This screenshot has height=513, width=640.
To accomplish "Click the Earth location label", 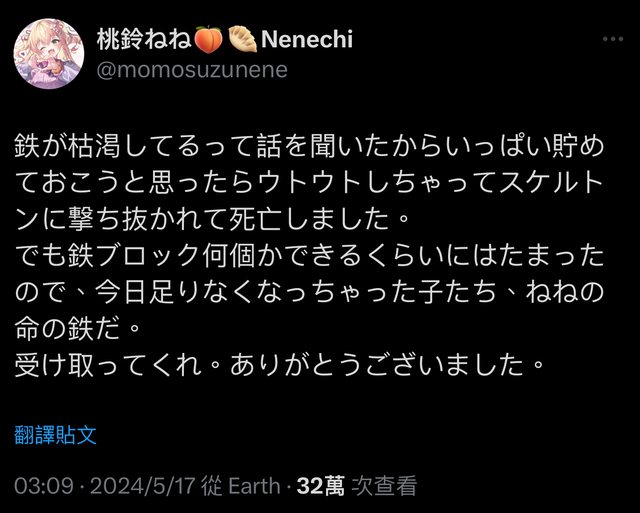I will point(255,486).
